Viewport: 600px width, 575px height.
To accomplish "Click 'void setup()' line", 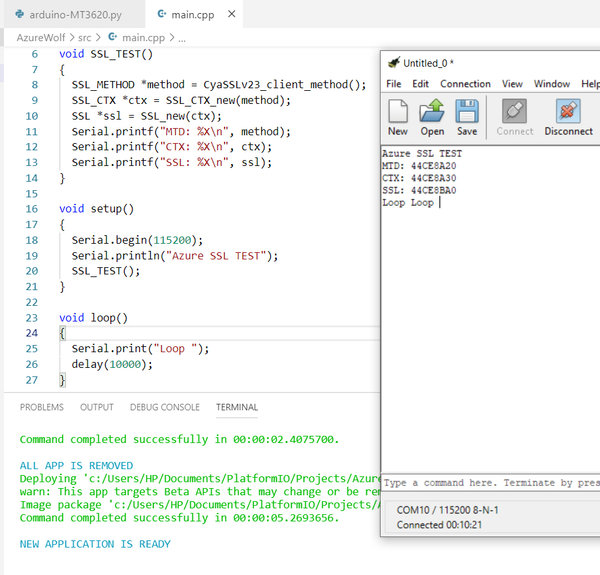I will point(96,209).
